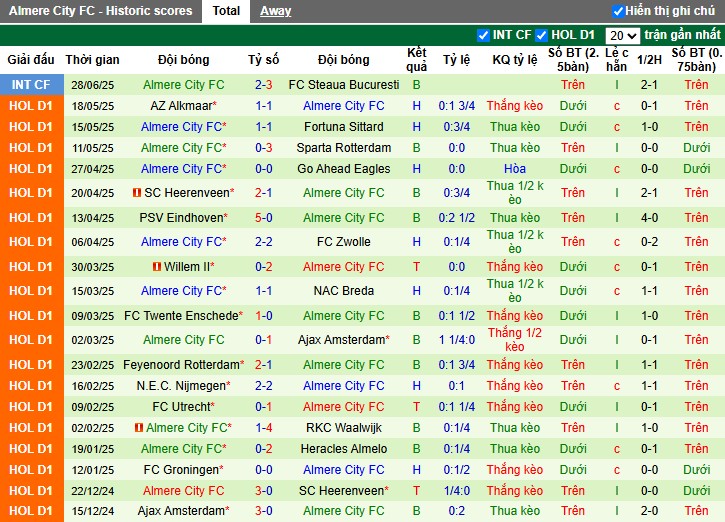Select N.E.C. Nijmegen team name
Image resolution: width=725 pixels, height=522 pixels.
pos(183,386)
